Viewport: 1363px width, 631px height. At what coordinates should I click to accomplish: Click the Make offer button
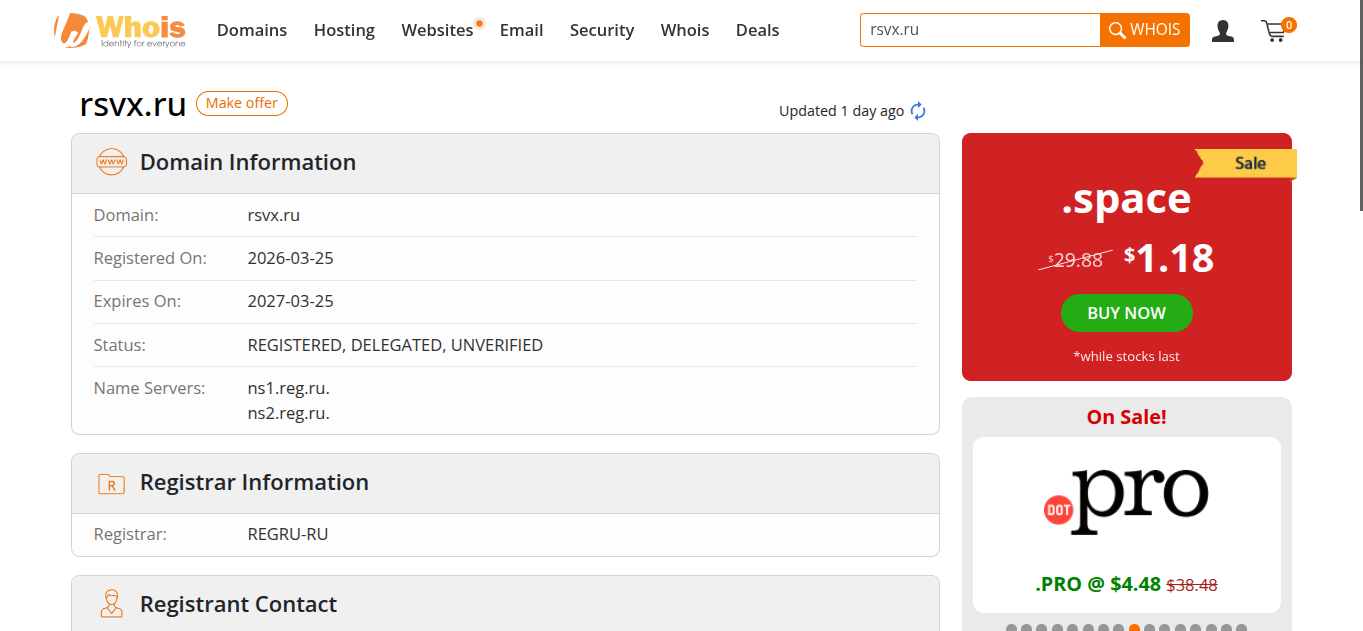[242, 103]
